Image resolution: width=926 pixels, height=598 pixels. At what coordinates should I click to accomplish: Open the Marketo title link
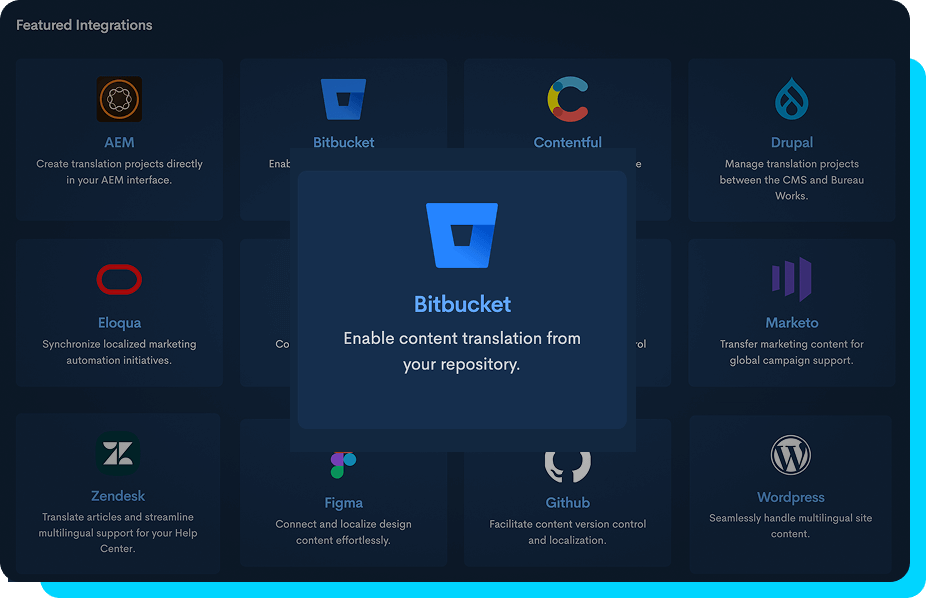point(791,323)
